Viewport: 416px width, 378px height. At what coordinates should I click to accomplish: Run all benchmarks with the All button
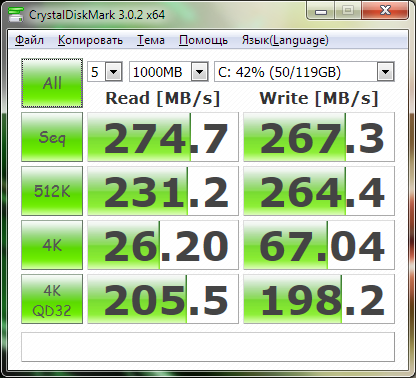tap(52, 83)
